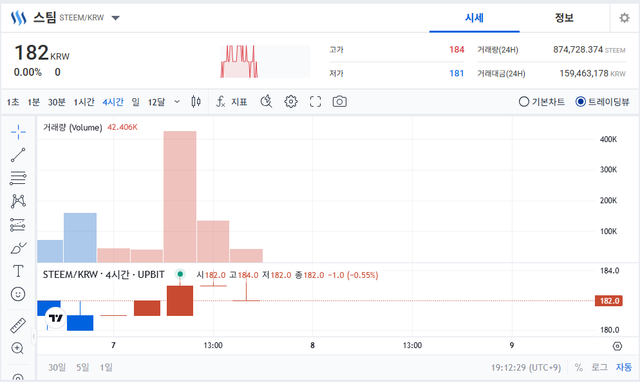Open the candlestick chart type selector

click(196, 102)
